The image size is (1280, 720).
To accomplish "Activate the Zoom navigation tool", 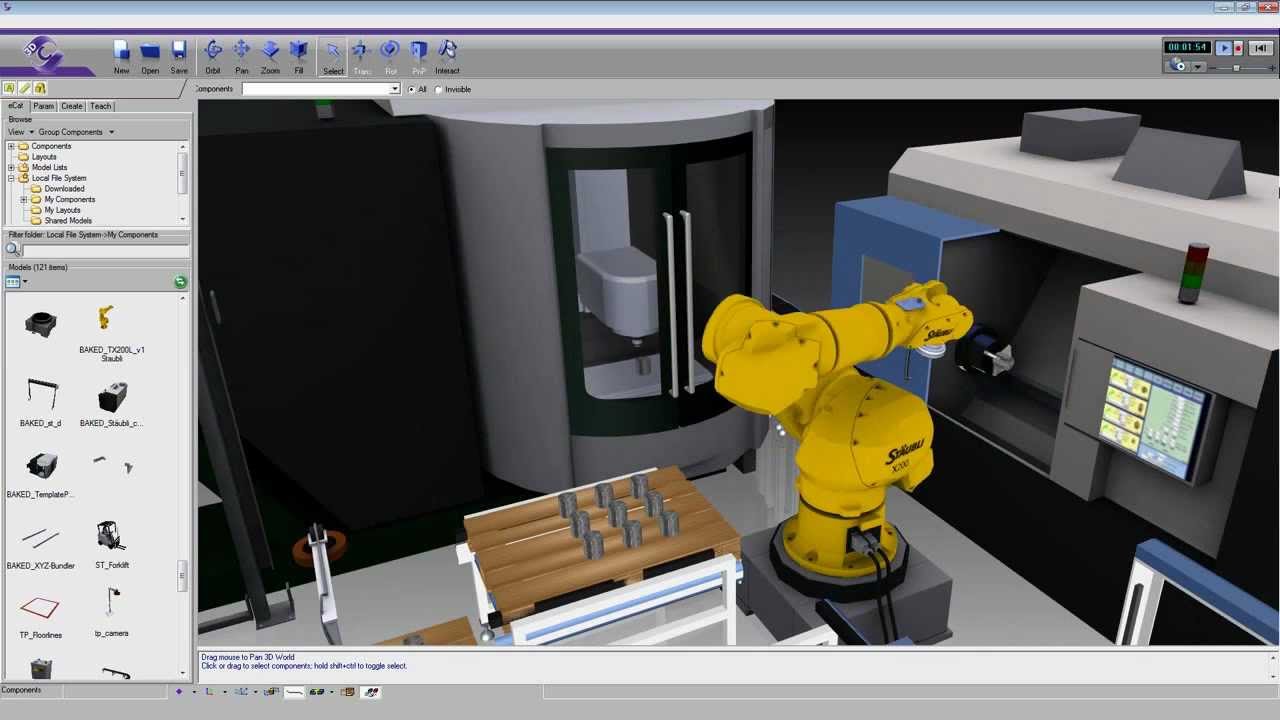I will [x=270, y=57].
